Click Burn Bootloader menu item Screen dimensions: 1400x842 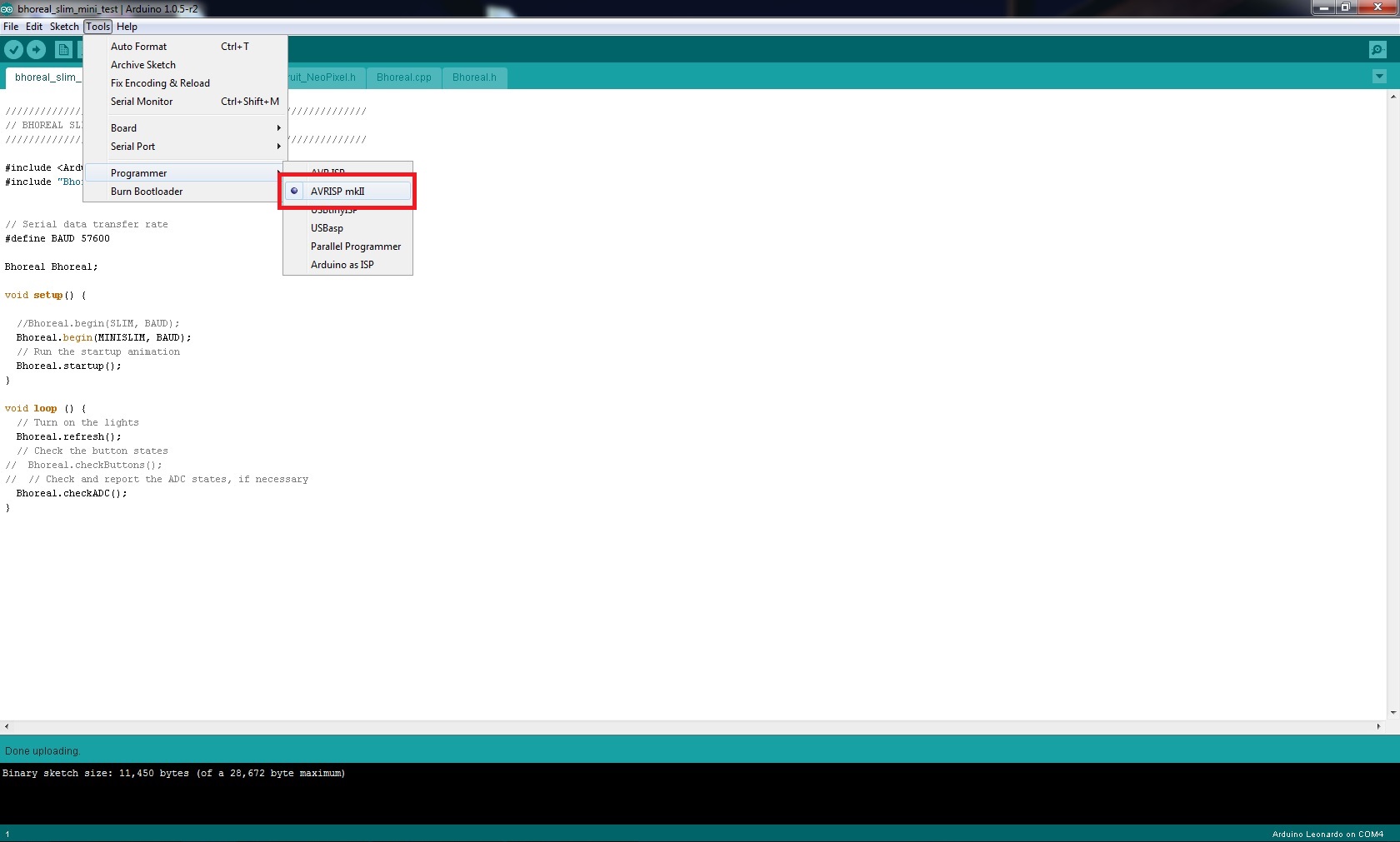(x=186, y=192)
